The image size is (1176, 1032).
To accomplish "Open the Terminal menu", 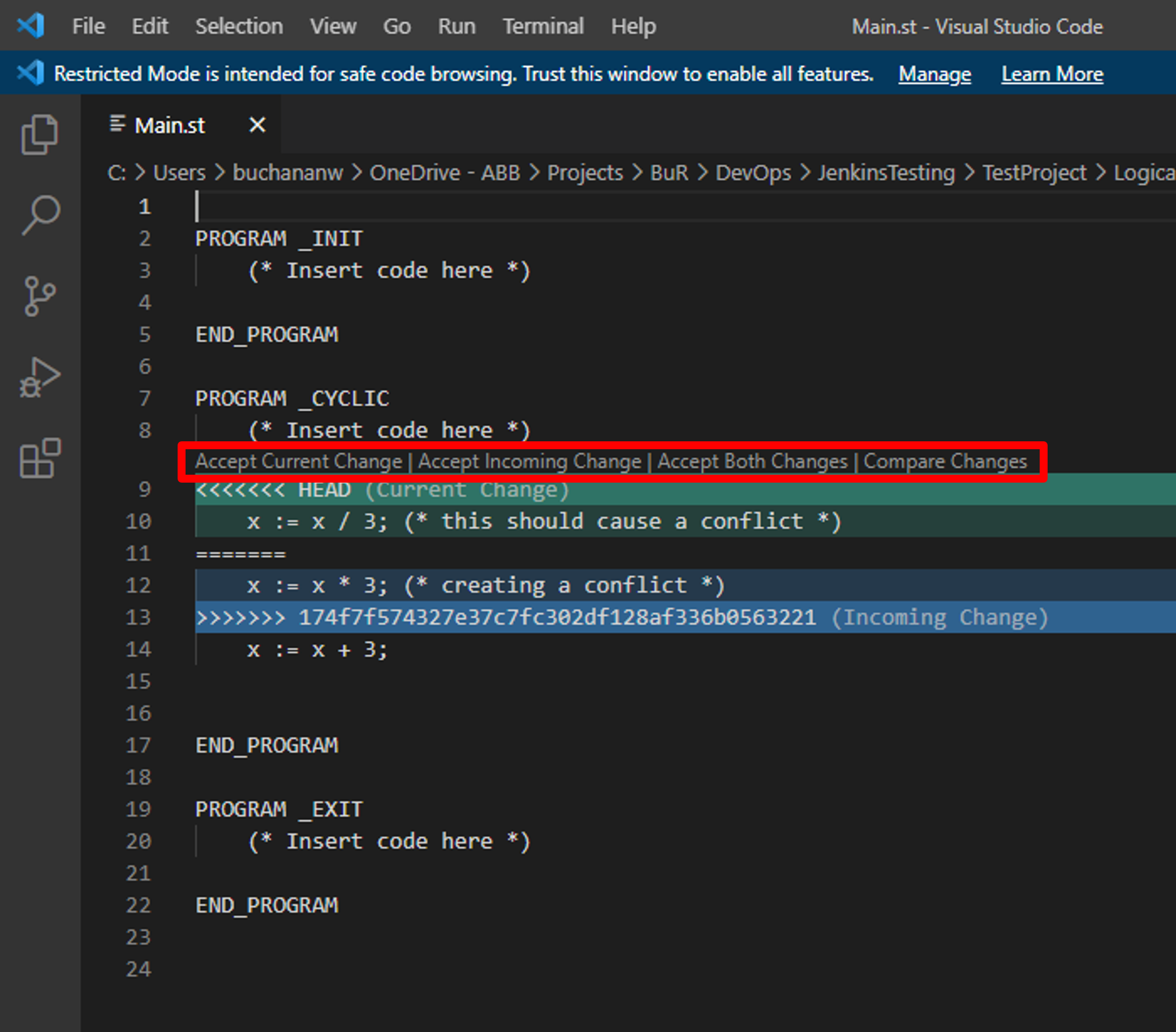I will pos(543,27).
